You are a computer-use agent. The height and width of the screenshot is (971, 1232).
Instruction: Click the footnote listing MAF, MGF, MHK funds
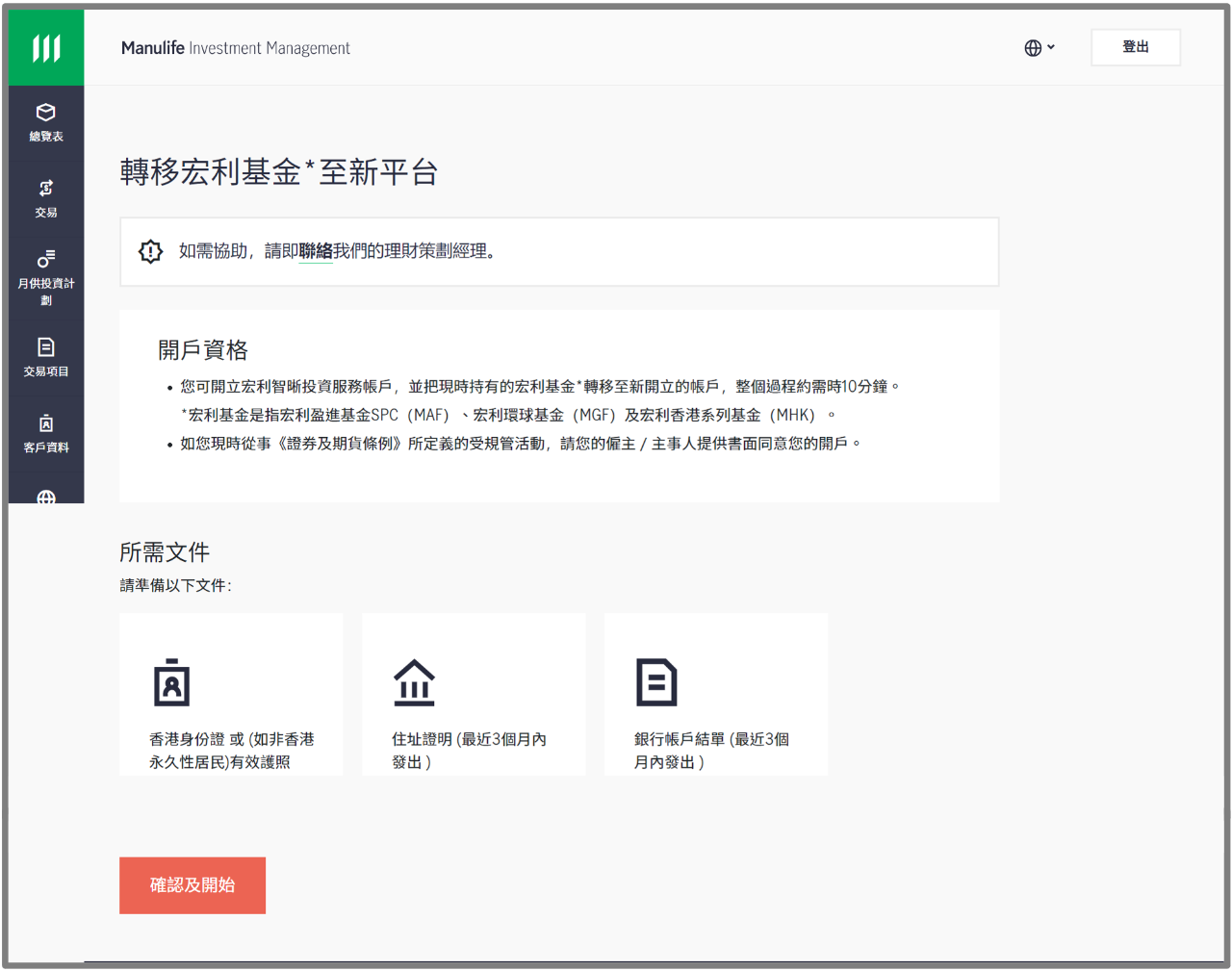[x=508, y=415]
